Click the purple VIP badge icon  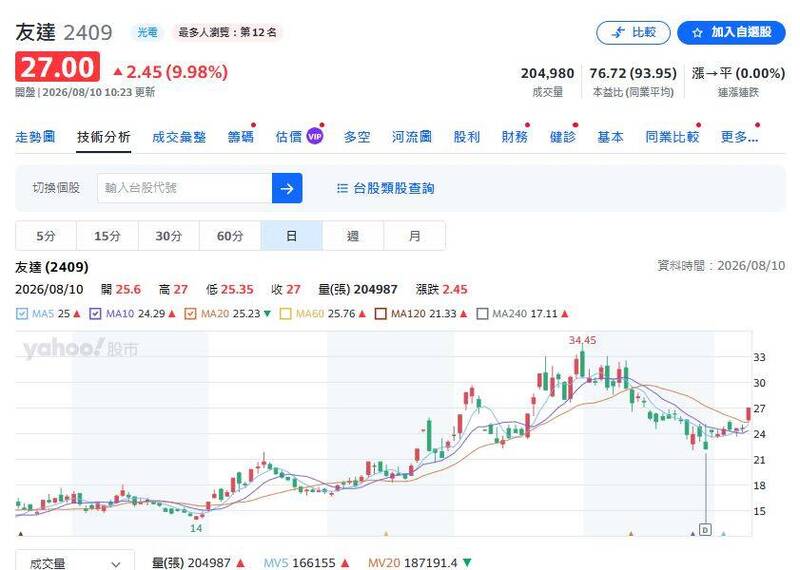[315, 136]
